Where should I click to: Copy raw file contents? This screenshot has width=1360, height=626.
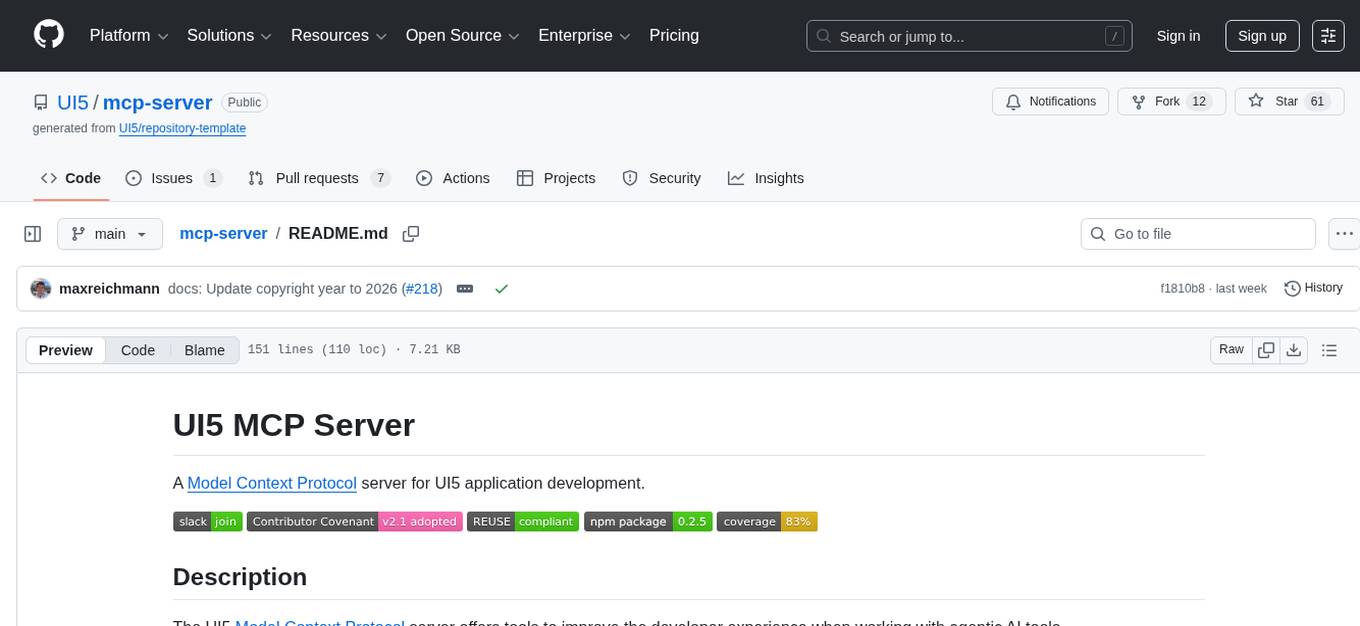coord(1266,350)
